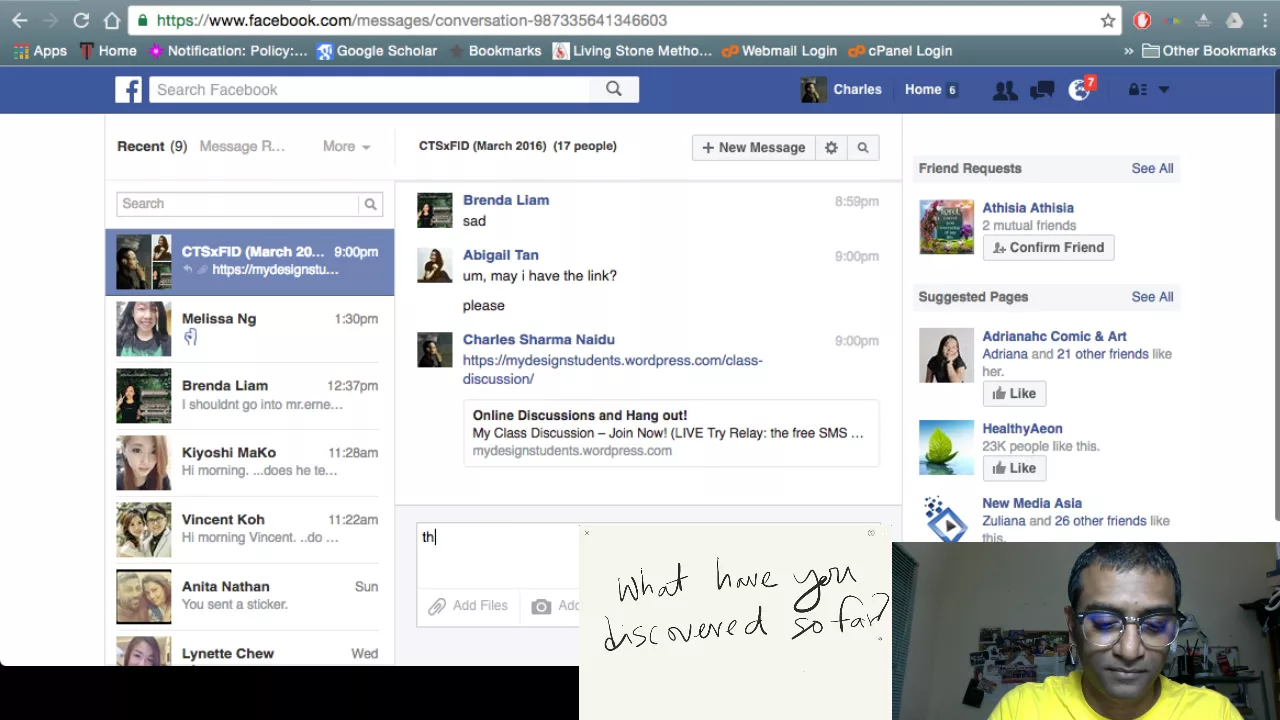Open Athisia Athisia profile link

1028,208
